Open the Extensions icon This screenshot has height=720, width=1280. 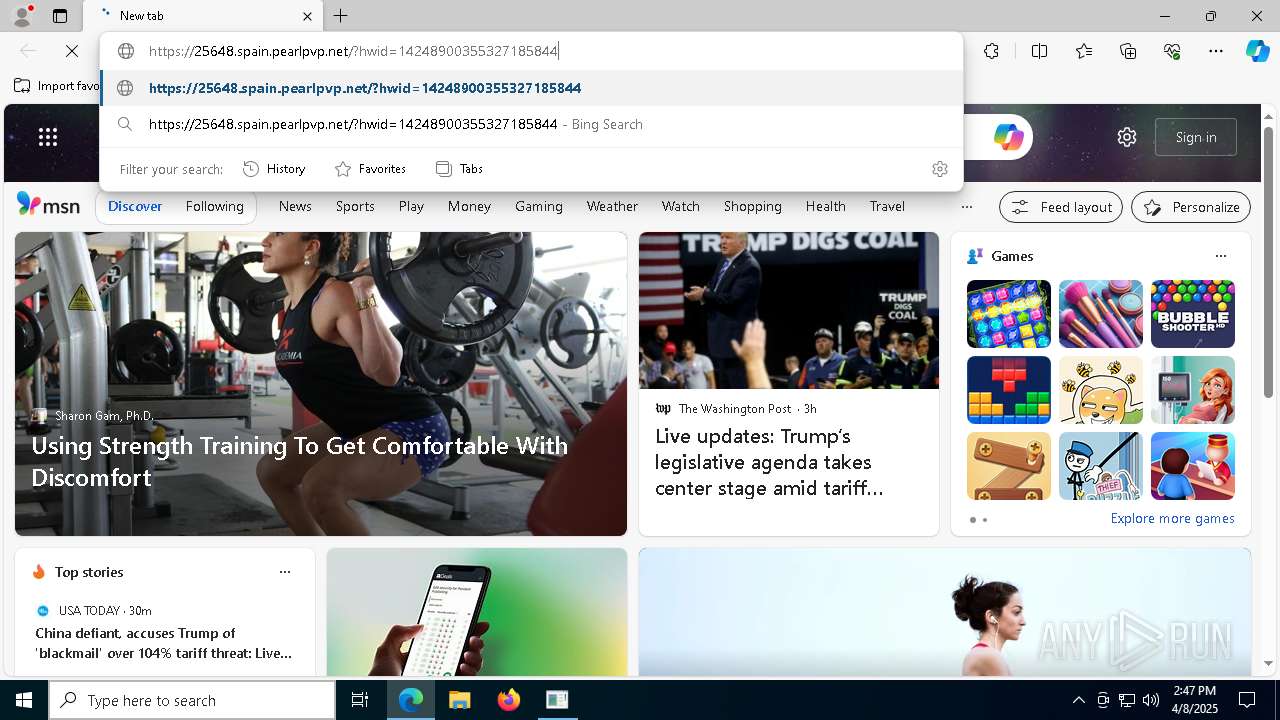(991, 51)
